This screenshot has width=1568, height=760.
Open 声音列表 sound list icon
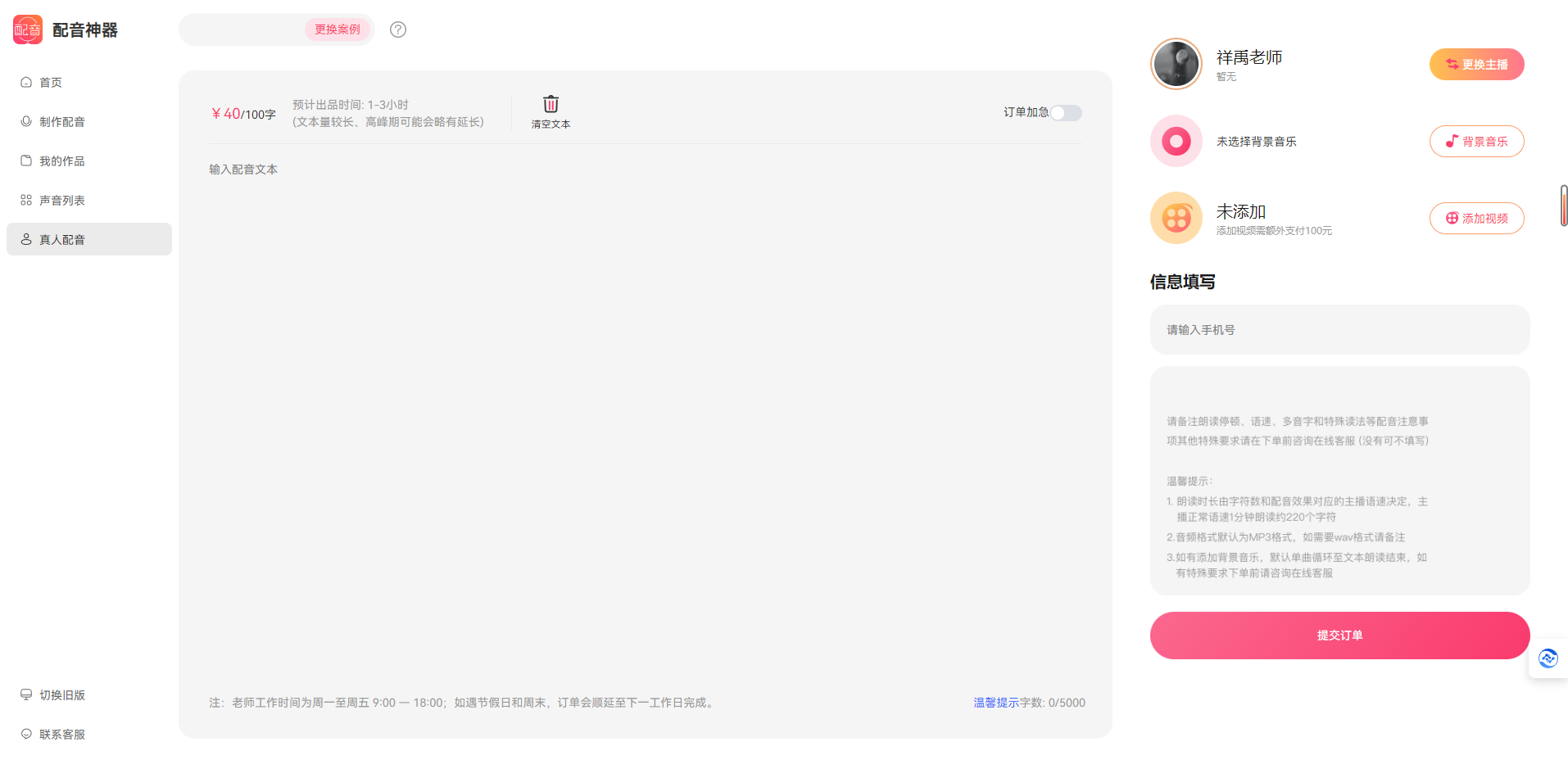tap(25, 199)
